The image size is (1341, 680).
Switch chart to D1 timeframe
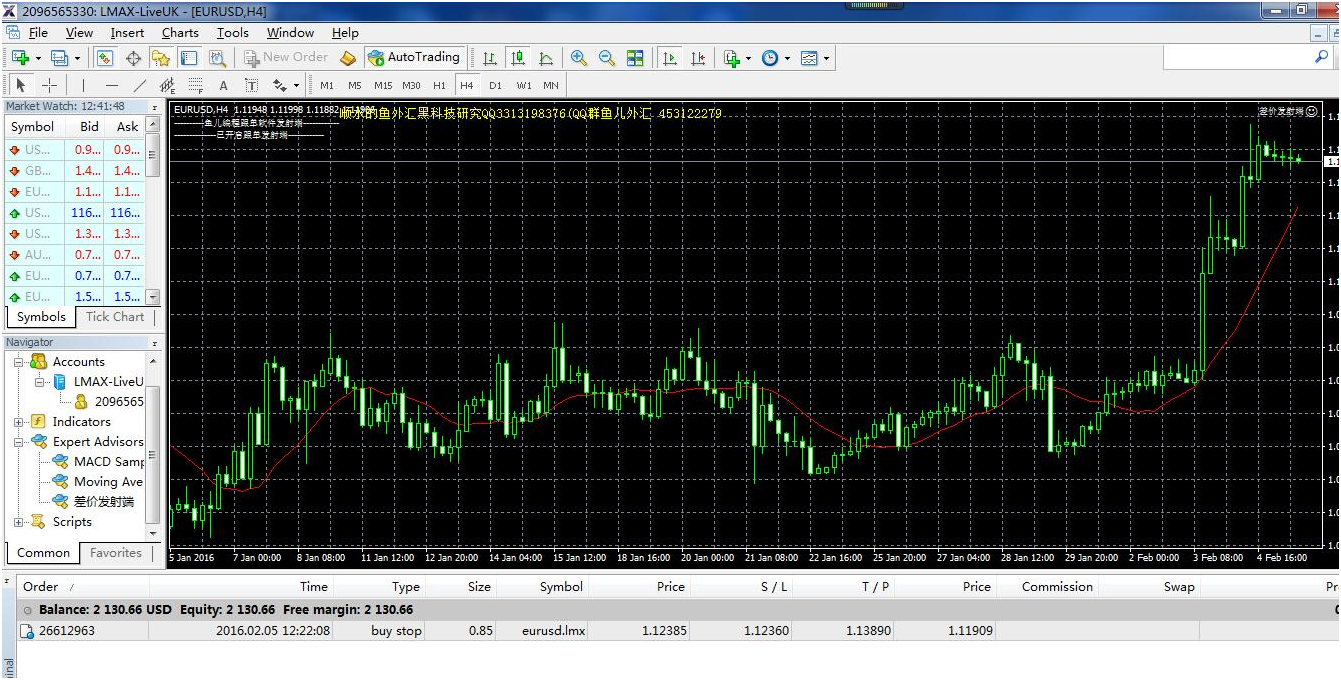click(x=495, y=85)
